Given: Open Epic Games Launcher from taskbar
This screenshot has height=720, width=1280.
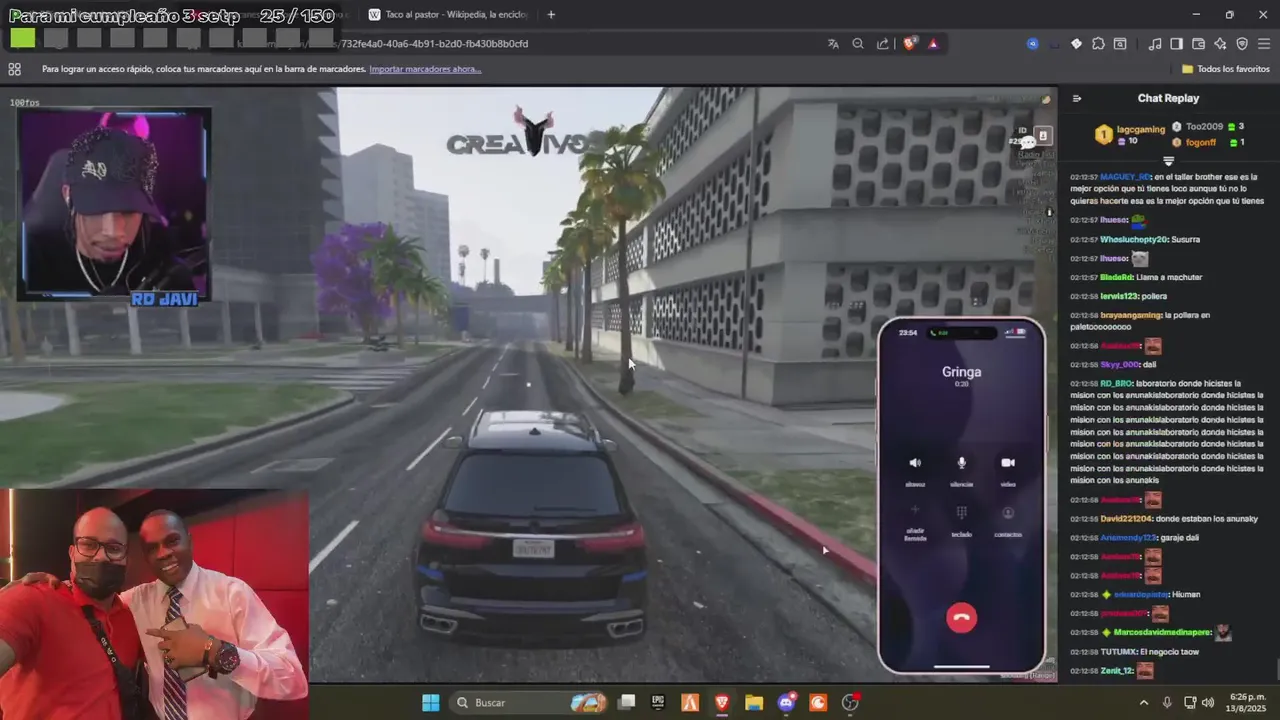Looking at the screenshot, I should pos(658,702).
